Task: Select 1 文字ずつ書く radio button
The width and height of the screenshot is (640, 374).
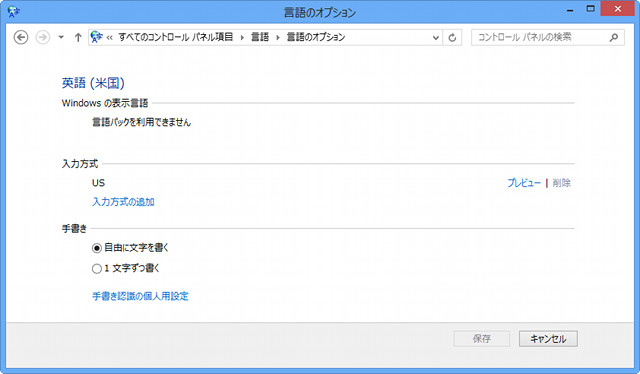Action: pos(97,269)
